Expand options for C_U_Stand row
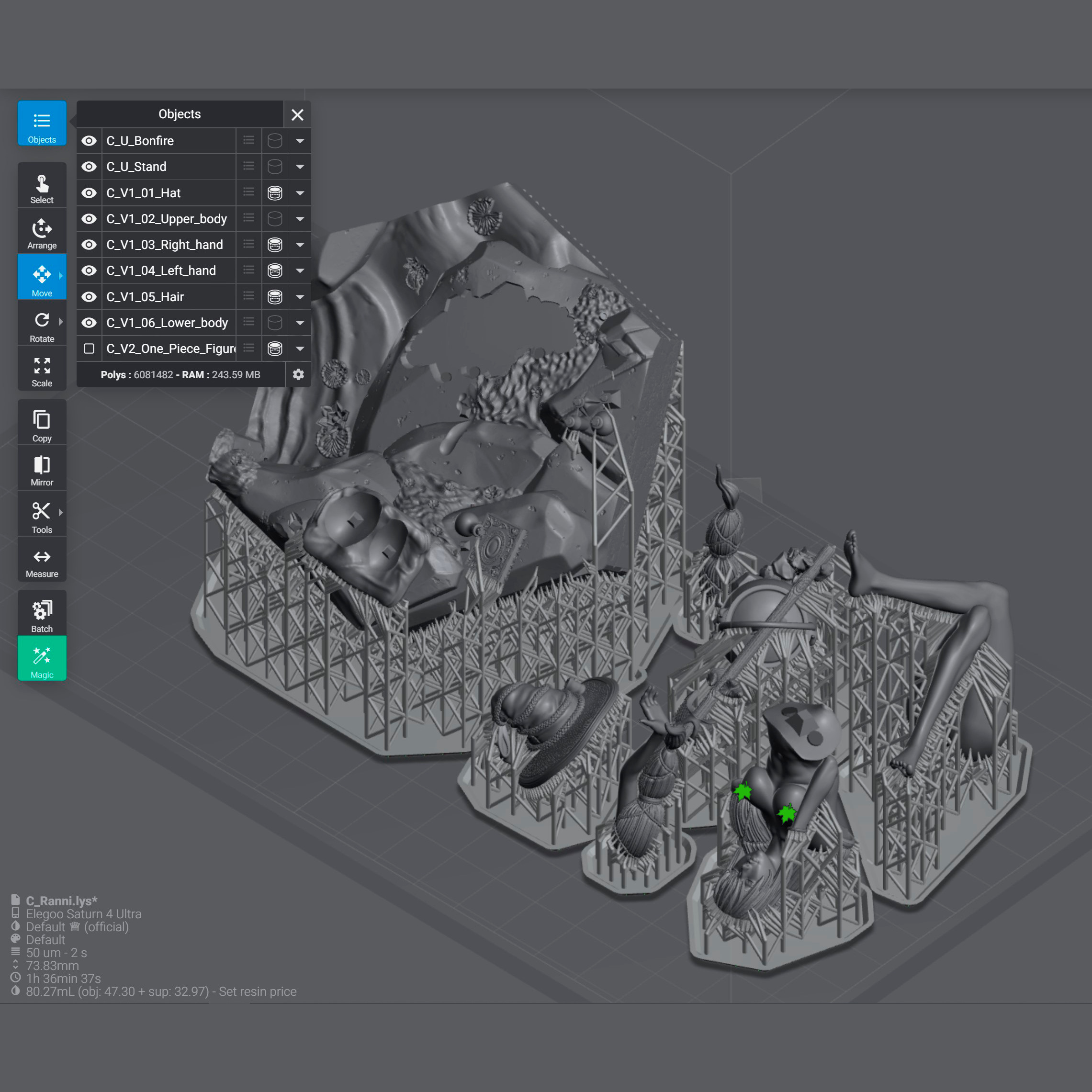1092x1092 pixels. (300, 167)
